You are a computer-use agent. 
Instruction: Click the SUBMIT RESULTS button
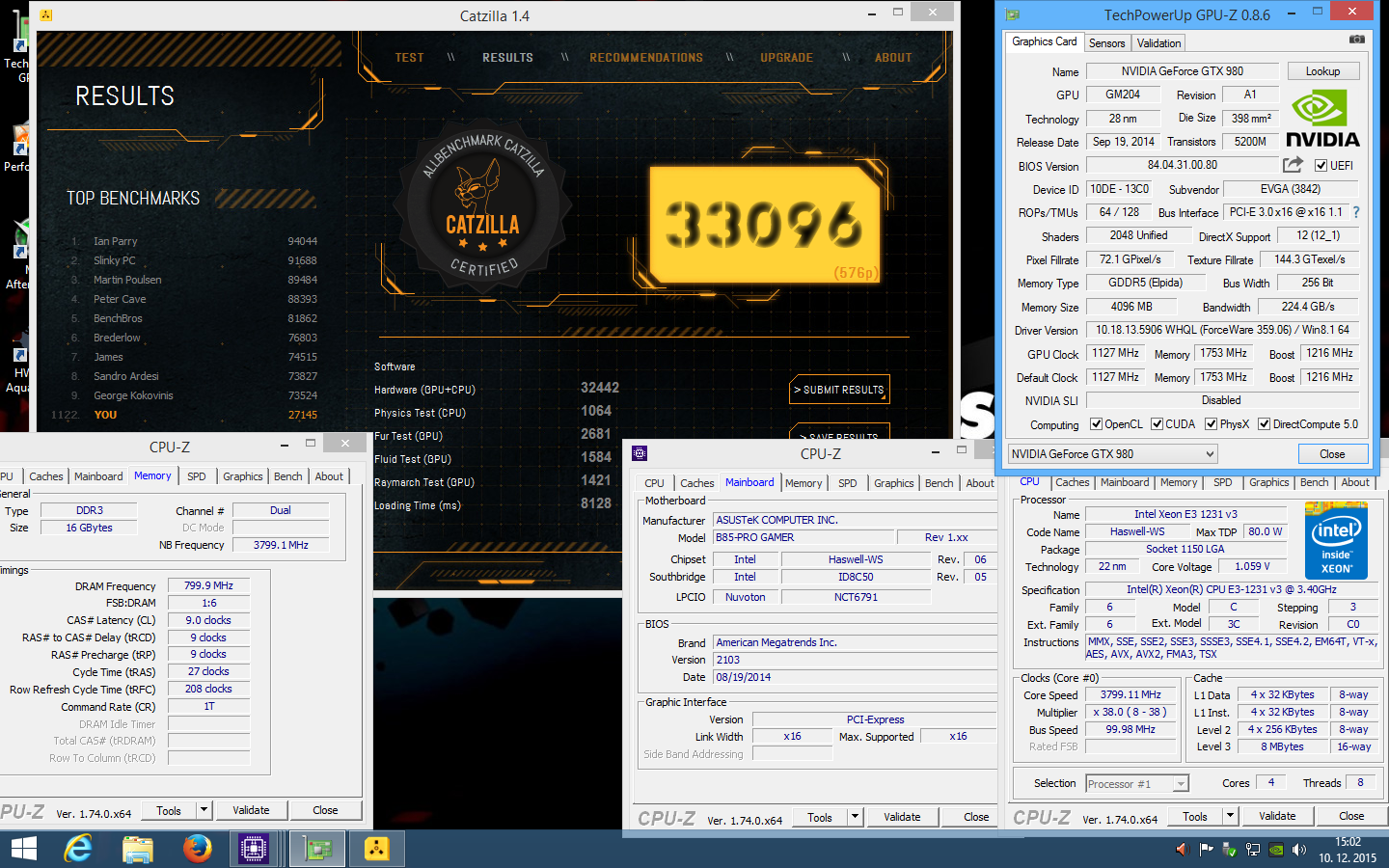click(839, 390)
